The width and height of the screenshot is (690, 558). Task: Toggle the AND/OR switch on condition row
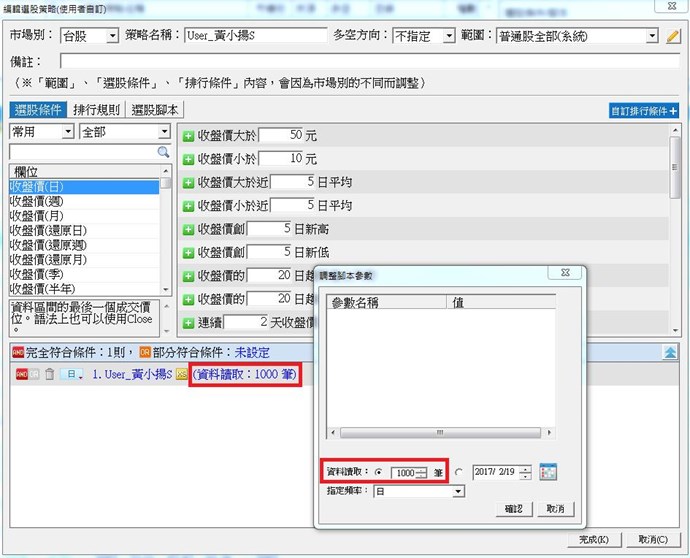pyautogui.click(x=23, y=374)
